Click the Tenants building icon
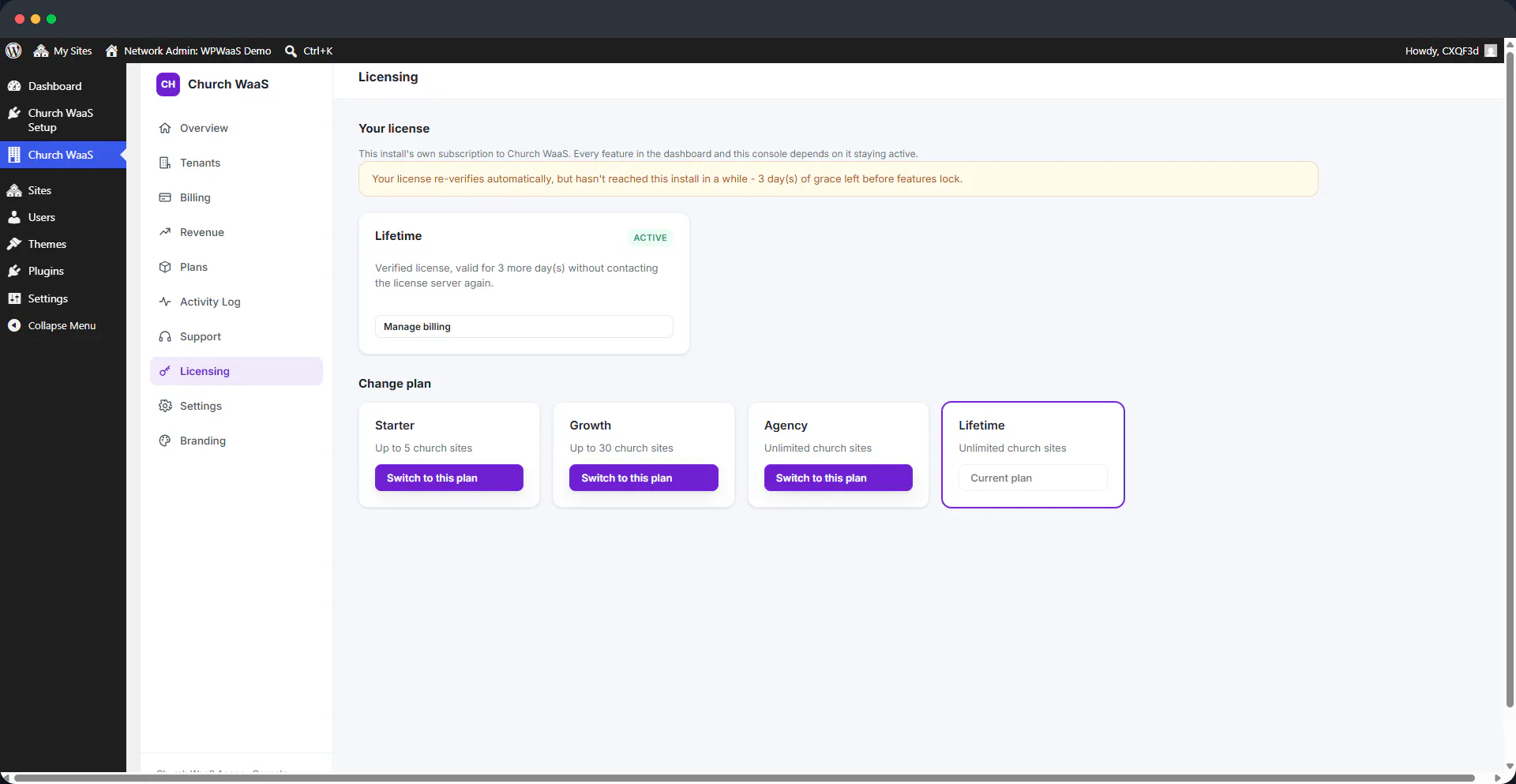This screenshot has width=1516, height=784. [165, 163]
